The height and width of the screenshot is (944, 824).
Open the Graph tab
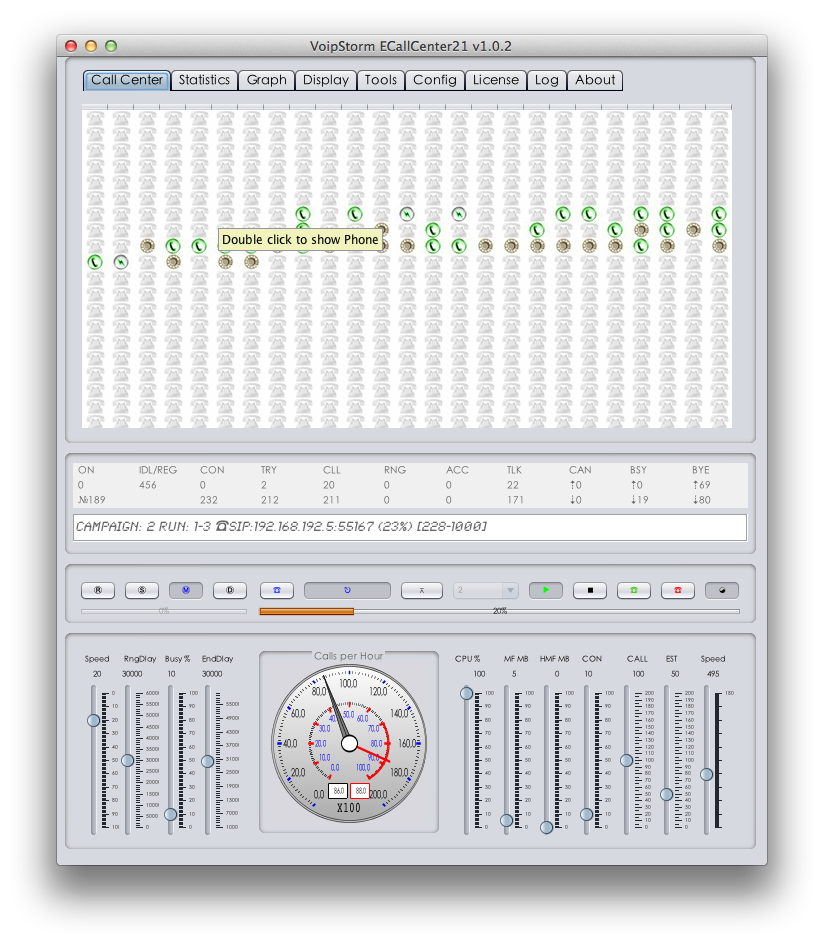tap(267, 80)
